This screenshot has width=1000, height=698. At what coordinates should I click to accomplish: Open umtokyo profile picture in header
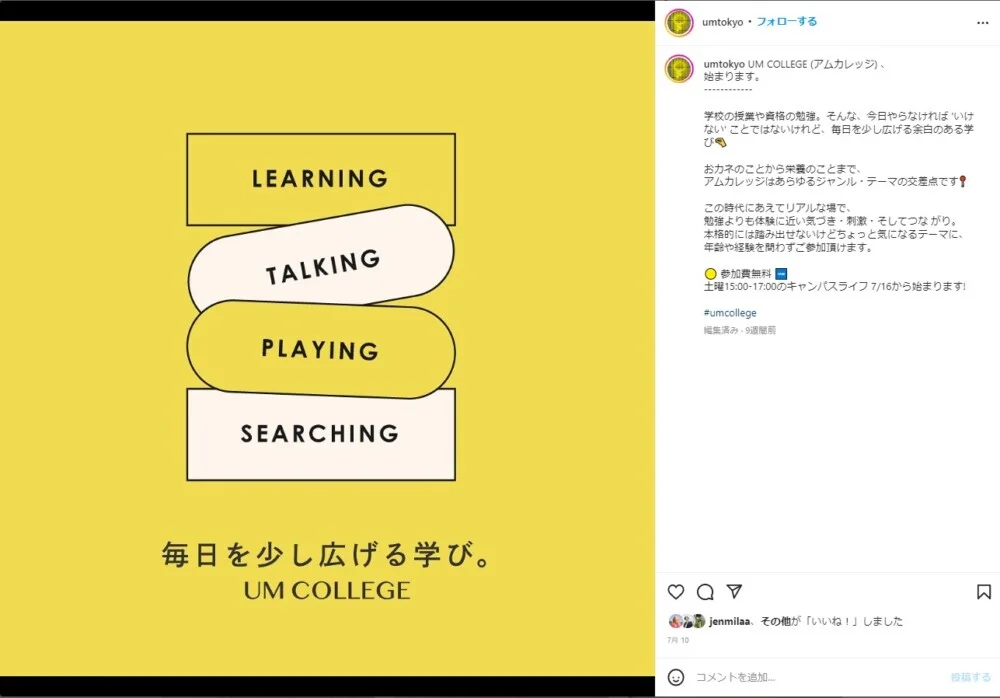[x=679, y=23]
